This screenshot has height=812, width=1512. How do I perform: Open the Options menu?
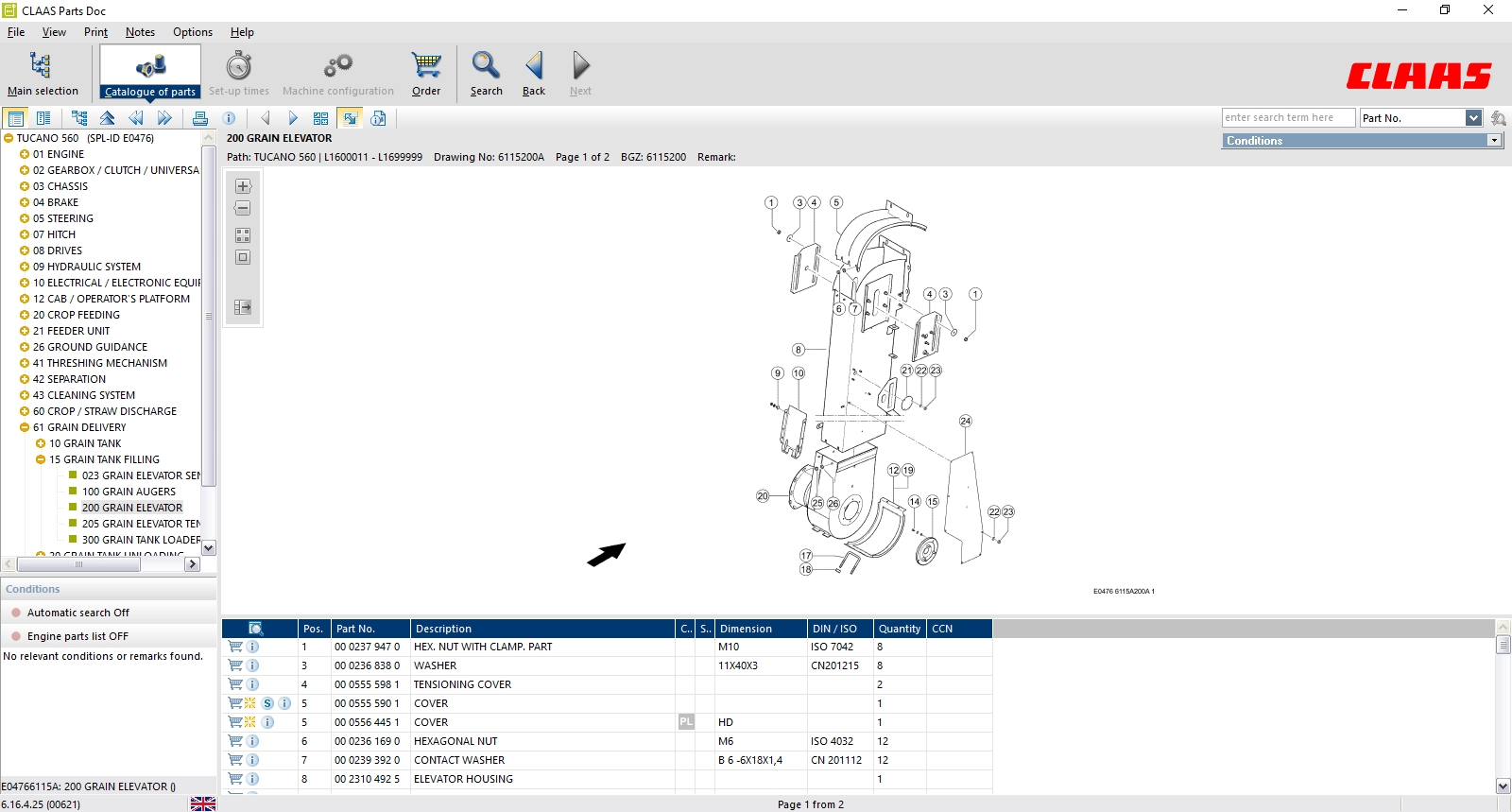[192, 32]
